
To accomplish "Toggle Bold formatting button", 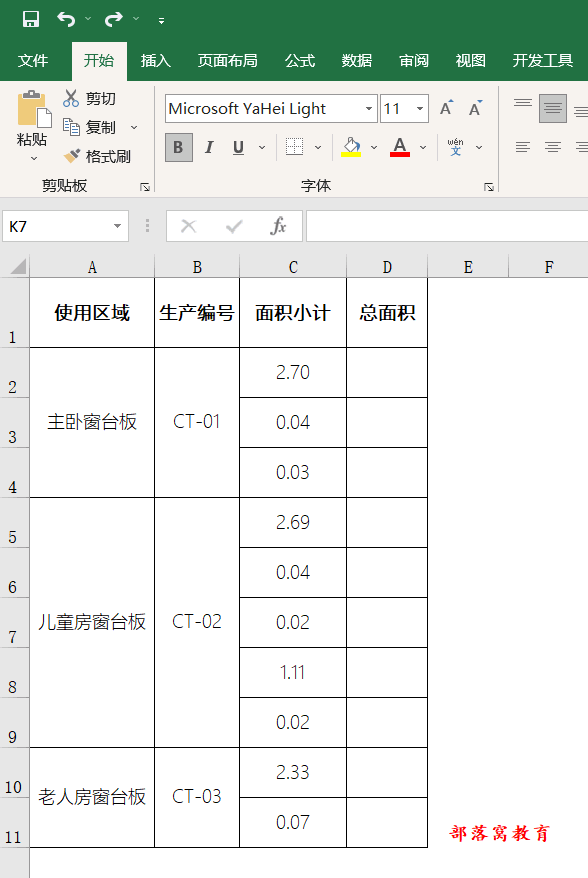I will click(179, 147).
